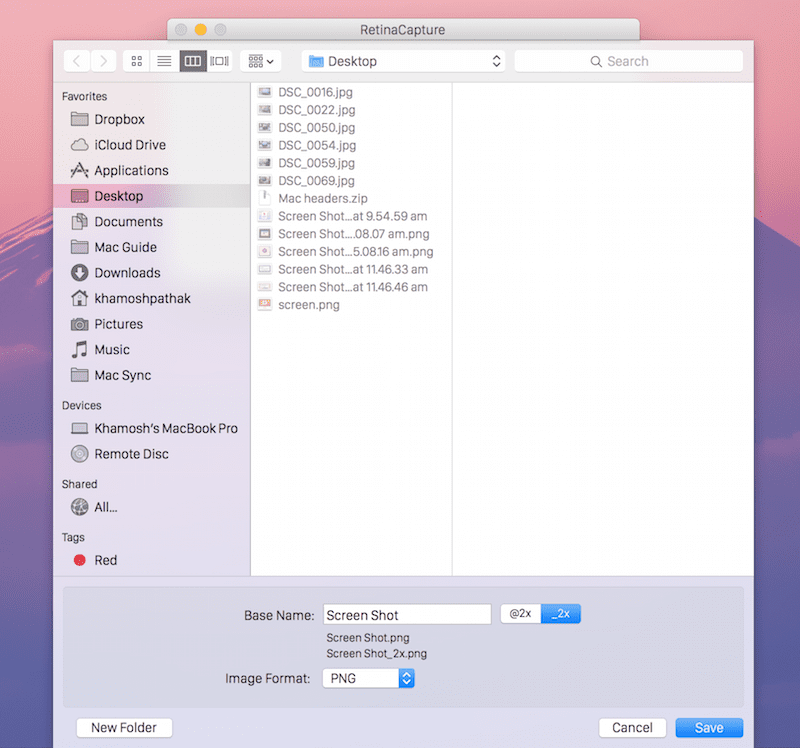
Task: Open Downloads in the sidebar
Action: (151, 273)
